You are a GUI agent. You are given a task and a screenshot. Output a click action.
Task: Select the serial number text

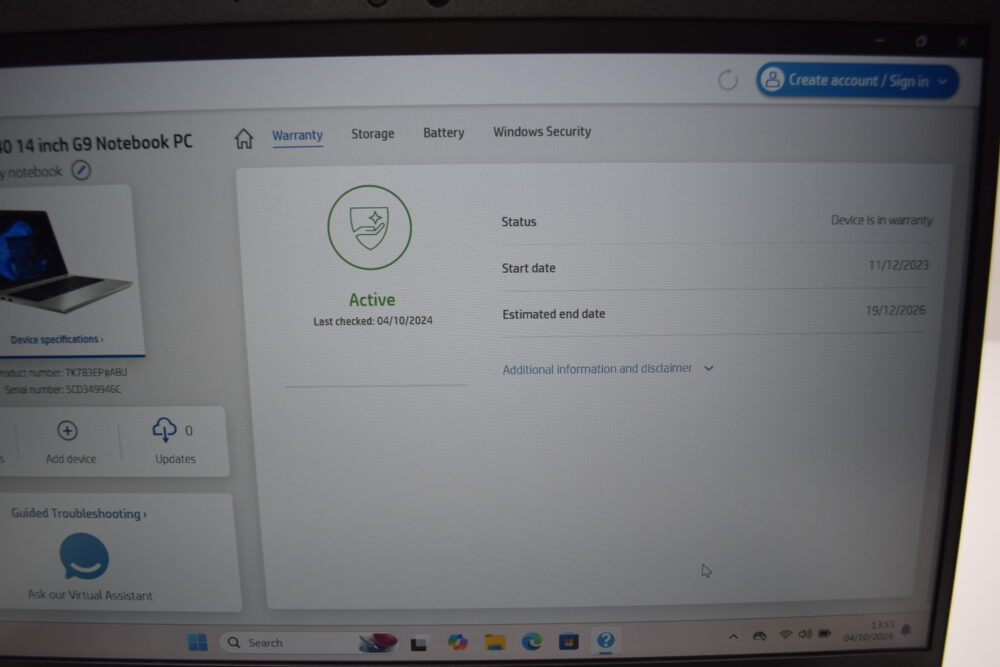tap(62, 389)
